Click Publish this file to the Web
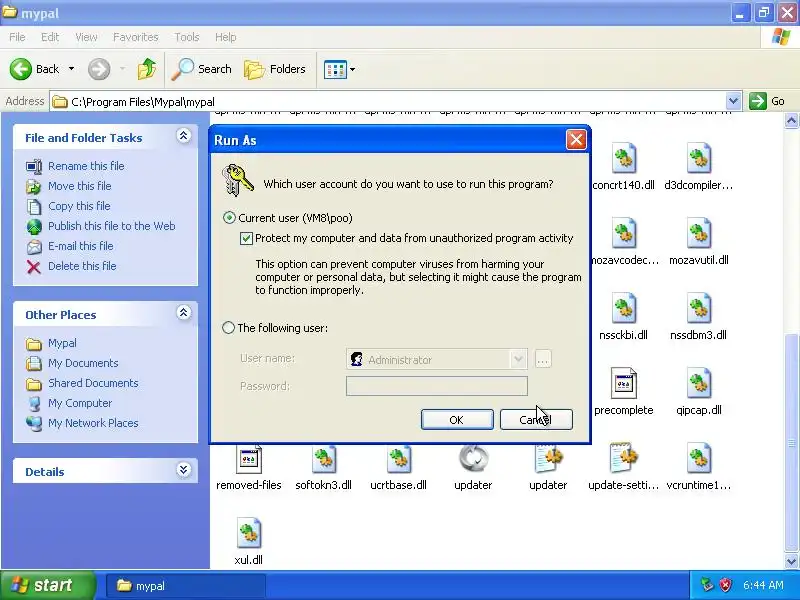This screenshot has height=600, width=800. 112,226
